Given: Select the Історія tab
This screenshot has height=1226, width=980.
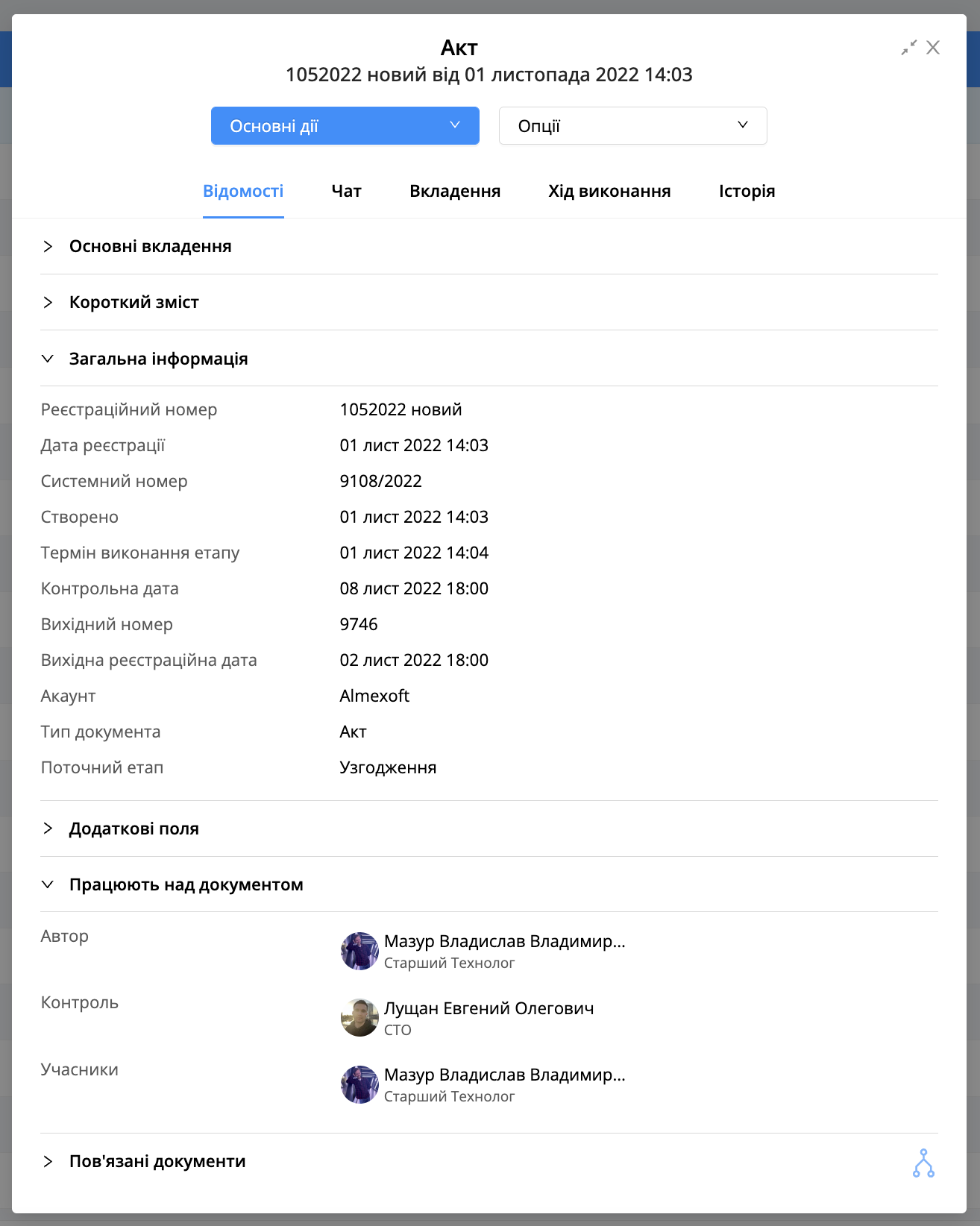Looking at the screenshot, I should 747,192.
